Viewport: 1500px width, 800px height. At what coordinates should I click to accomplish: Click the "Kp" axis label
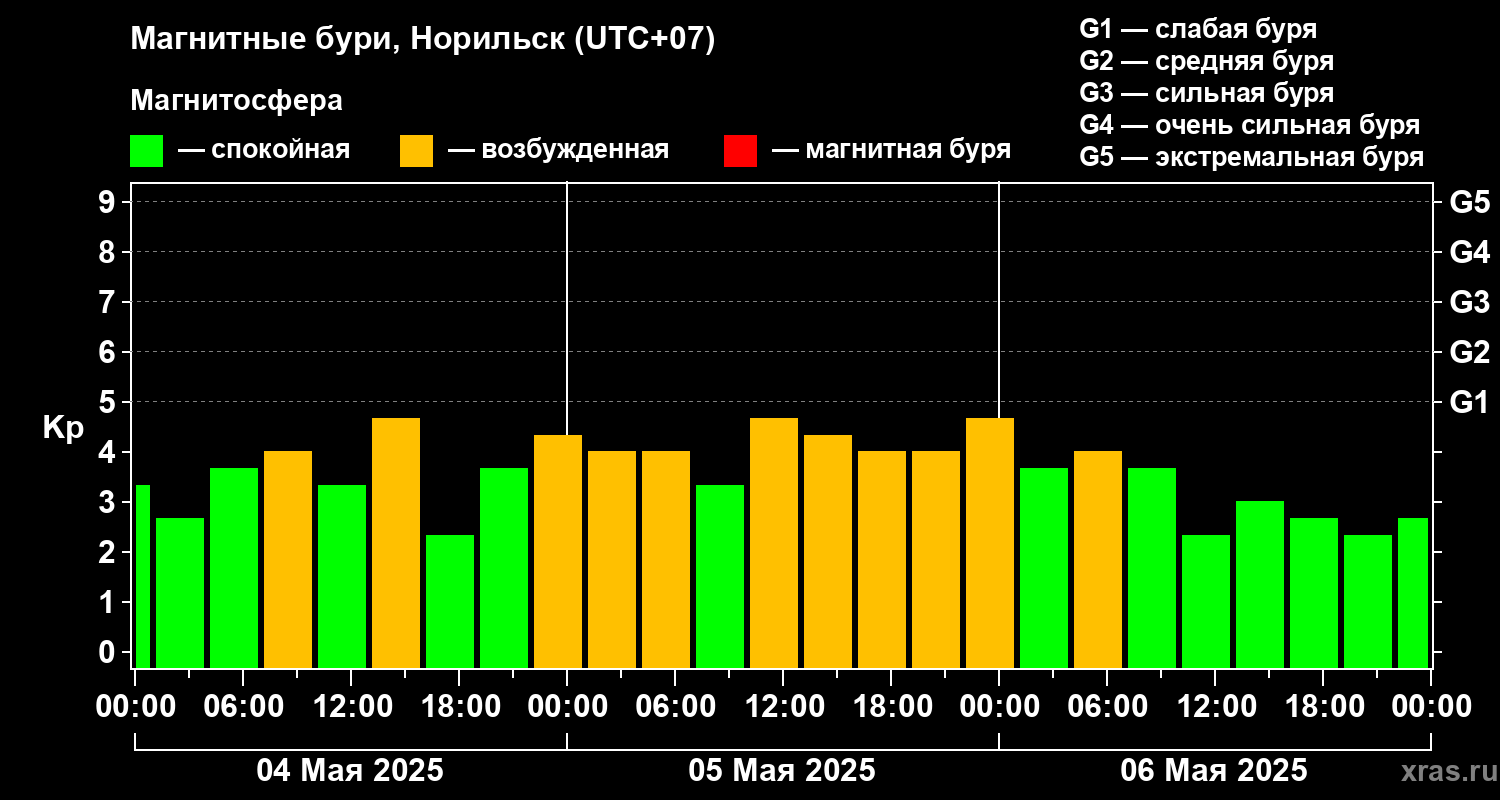click(62, 428)
